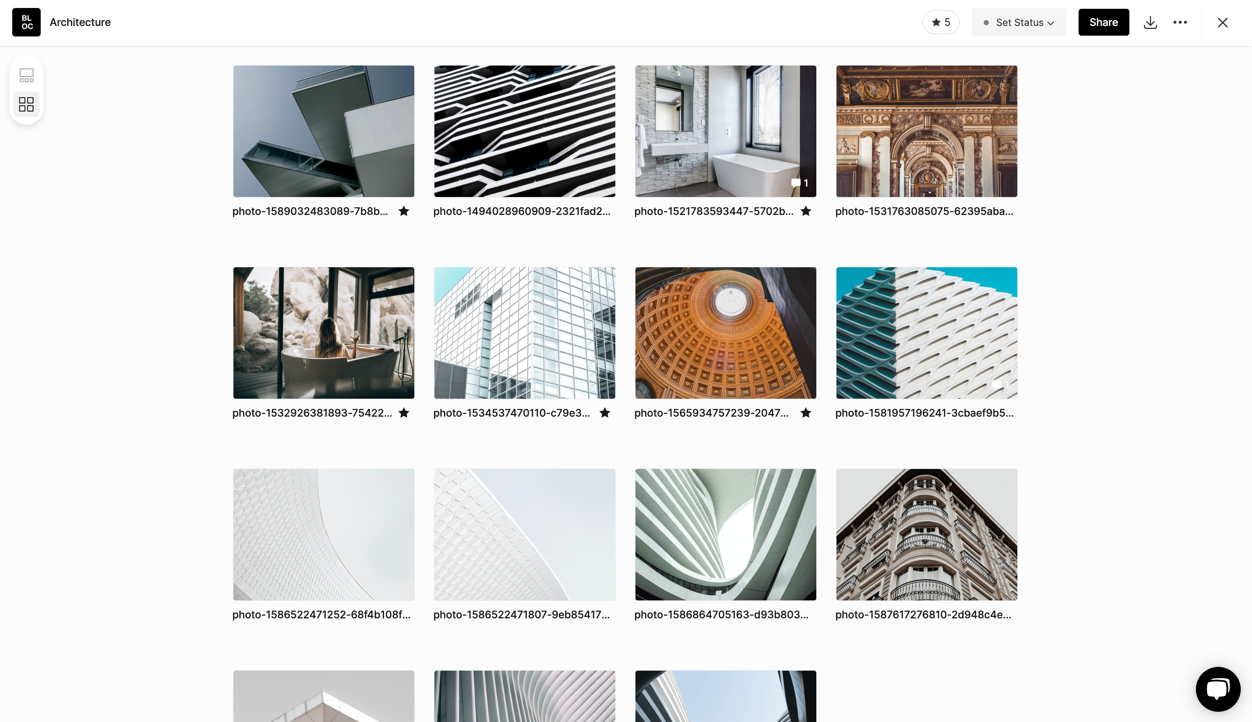Click the download icon
1252x722 pixels.
[1150, 22]
